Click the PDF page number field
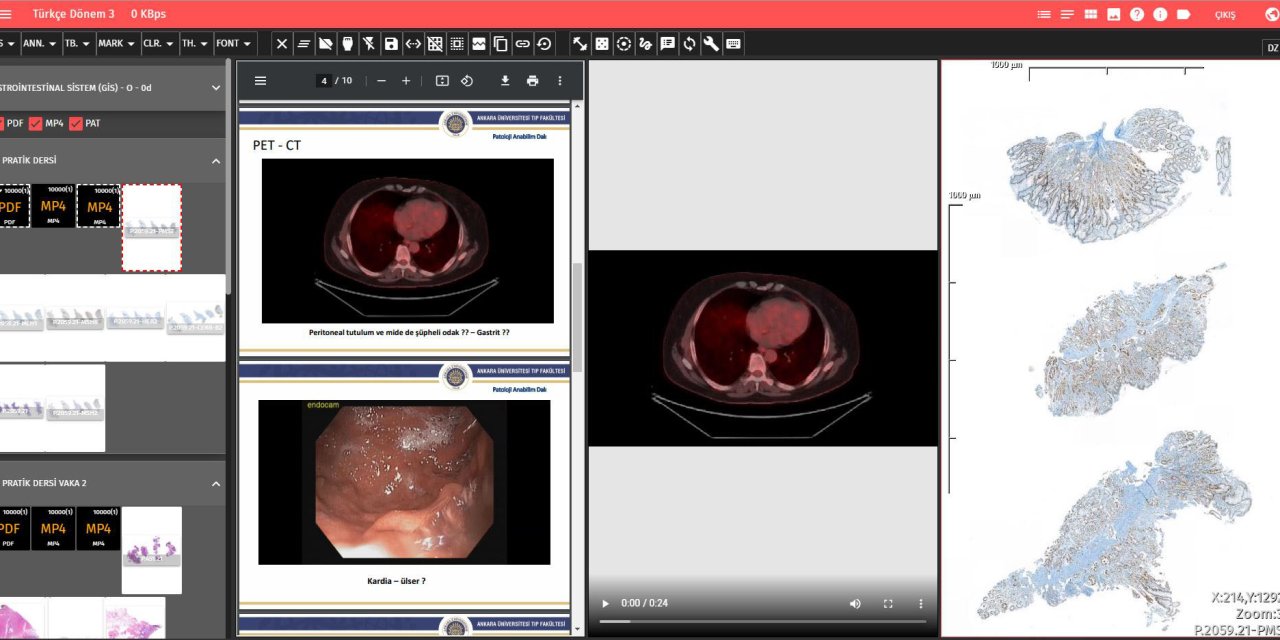 tap(323, 81)
